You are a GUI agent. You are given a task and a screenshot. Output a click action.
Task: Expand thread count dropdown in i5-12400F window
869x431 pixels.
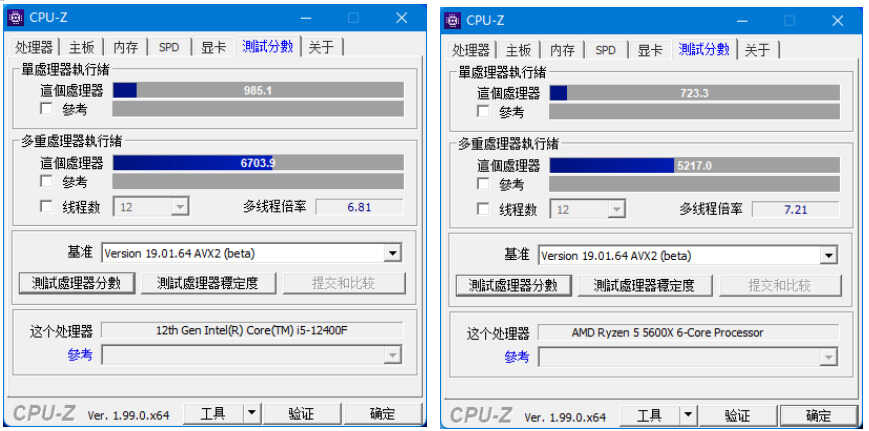click(180, 208)
